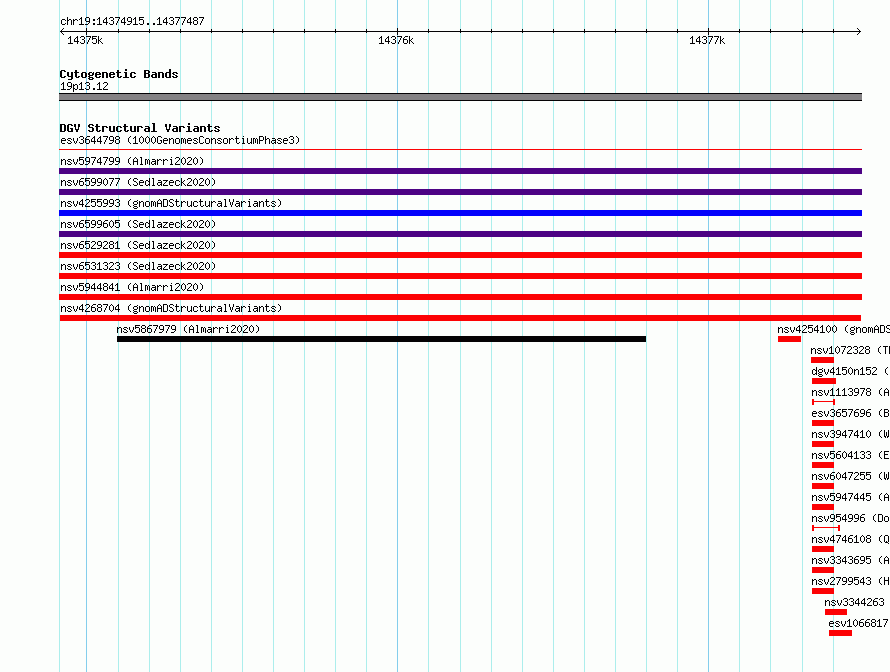
Task: Select the red bar under esv1066817
Action: tap(840, 633)
